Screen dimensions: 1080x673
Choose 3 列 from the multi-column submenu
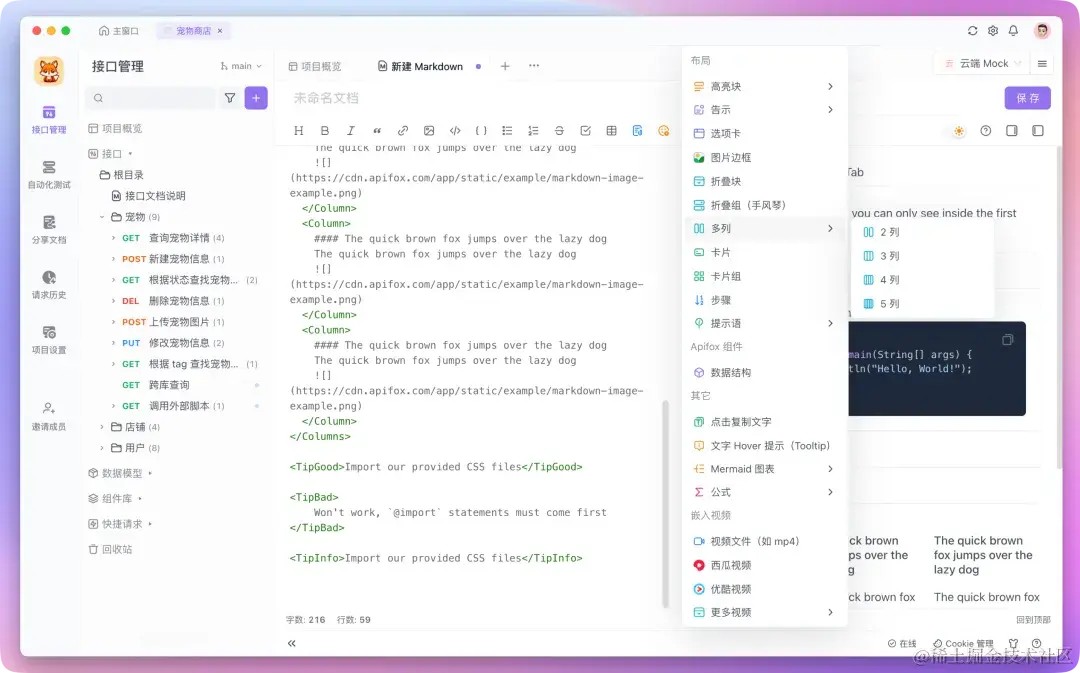(x=922, y=256)
